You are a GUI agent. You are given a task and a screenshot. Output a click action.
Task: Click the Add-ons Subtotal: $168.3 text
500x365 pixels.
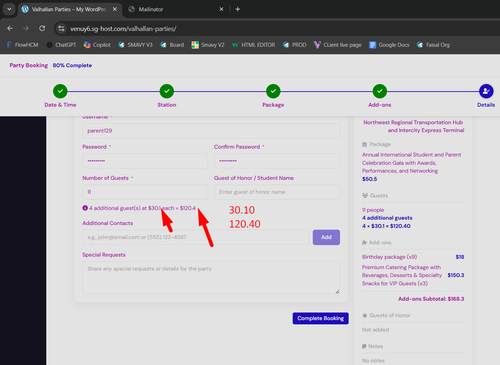click(x=431, y=299)
